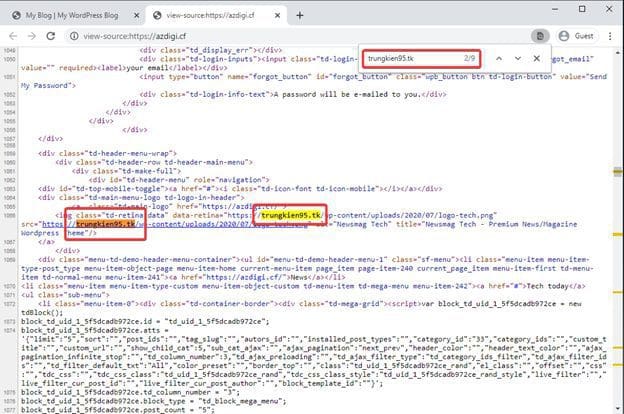Viewport: 624px width, 414px height.
Task: Open the Chrome three-dot menu
Action: (x=612, y=36)
